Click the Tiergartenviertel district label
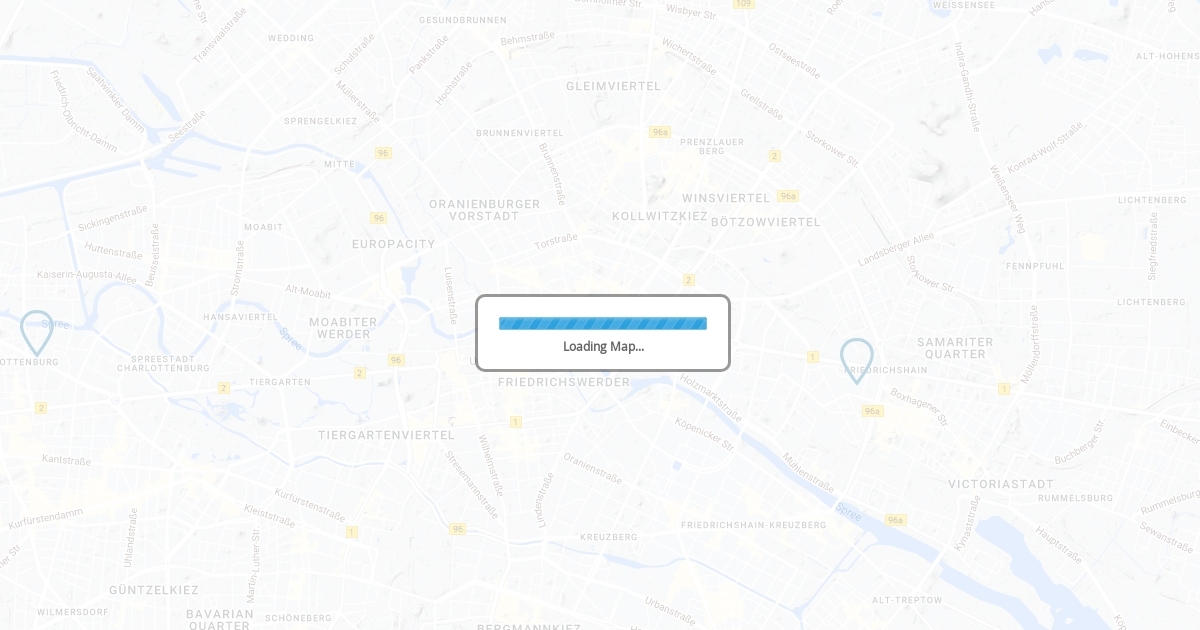Image resolution: width=1200 pixels, height=630 pixels. click(x=386, y=435)
